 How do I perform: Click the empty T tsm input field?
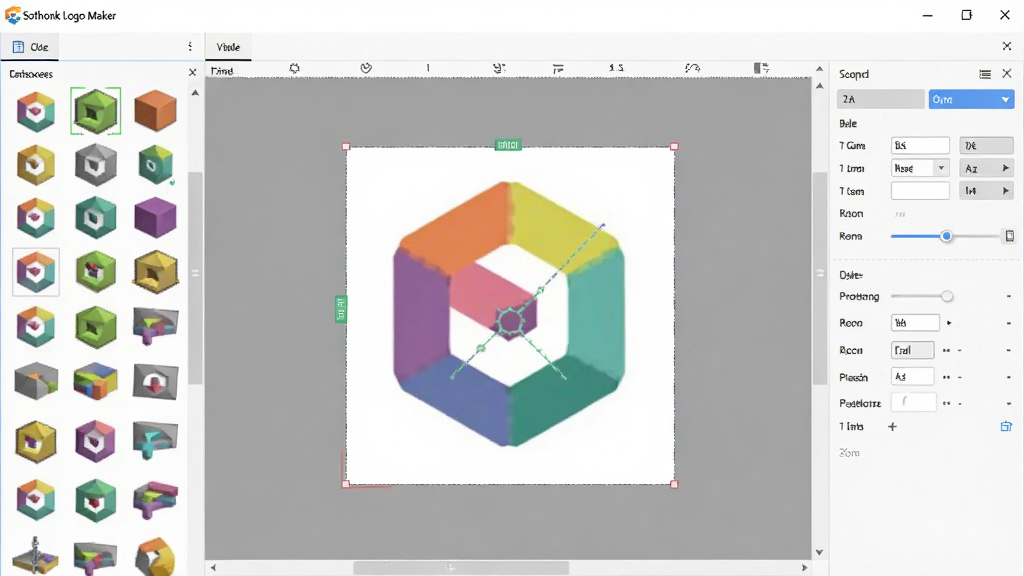click(920, 191)
